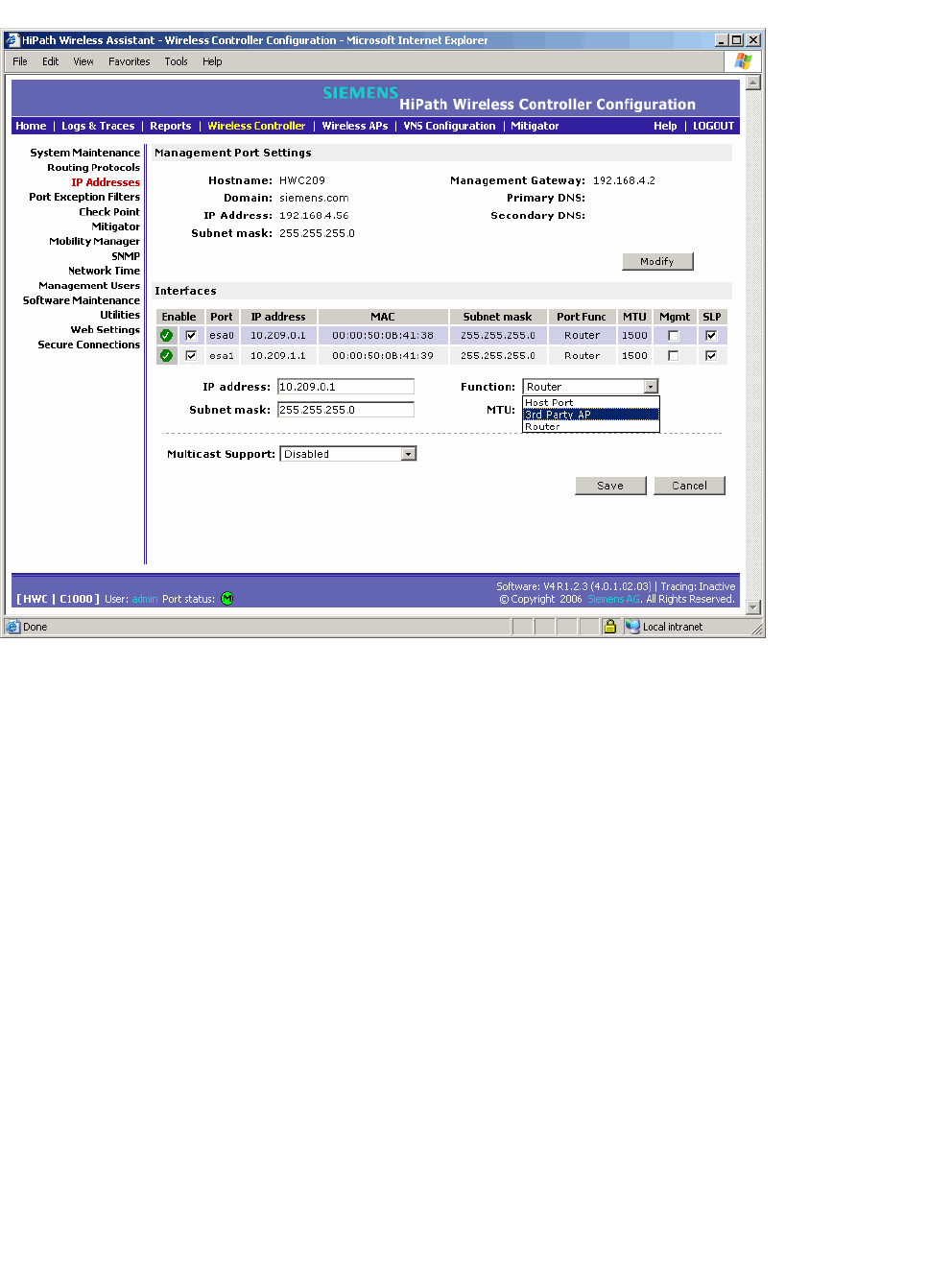Select 3rd Party AP option

tap(591, 415)
